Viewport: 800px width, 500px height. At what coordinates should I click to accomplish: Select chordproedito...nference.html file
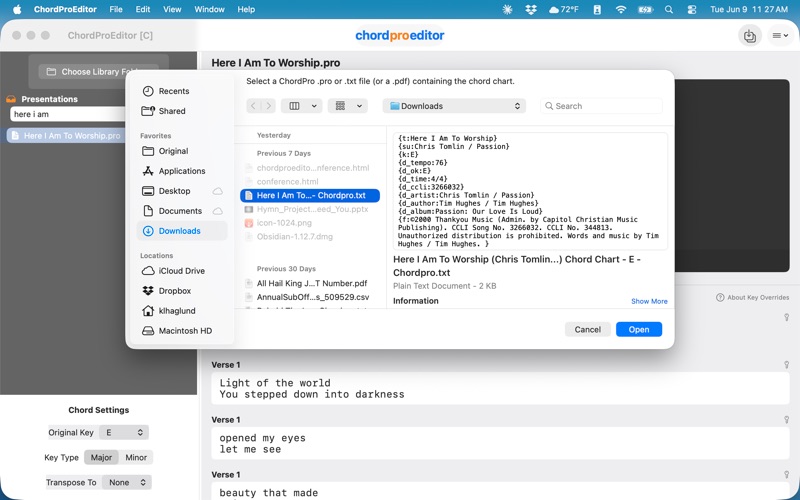(x=310, y=168)
